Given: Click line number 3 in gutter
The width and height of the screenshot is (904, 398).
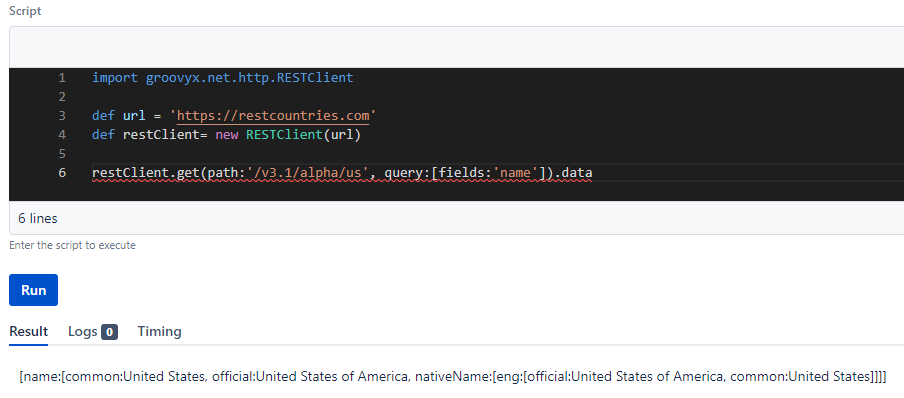Looking at the screenshot, I should [62, 116].
